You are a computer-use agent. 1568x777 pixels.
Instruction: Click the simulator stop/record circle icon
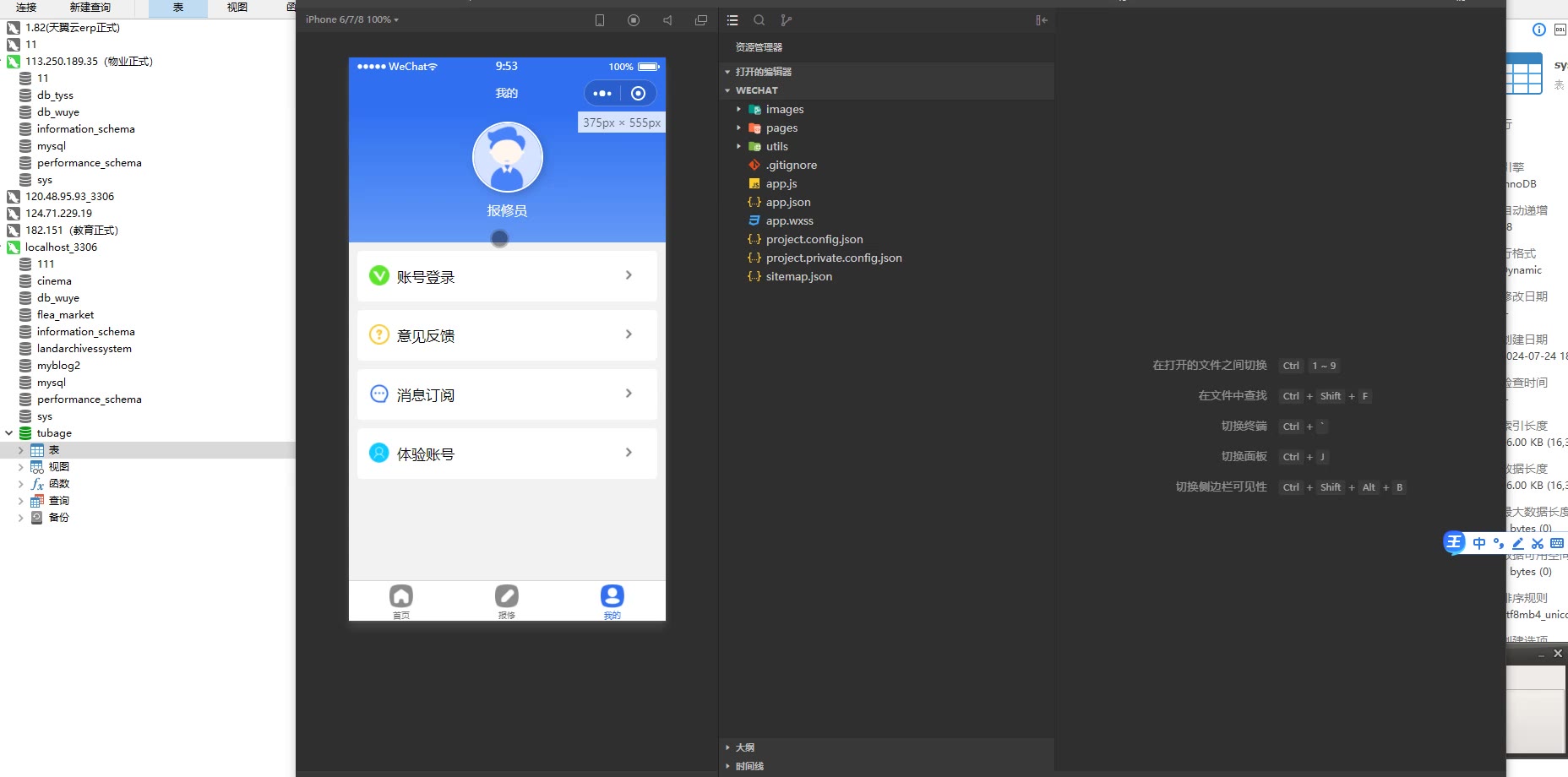point(634,20)
